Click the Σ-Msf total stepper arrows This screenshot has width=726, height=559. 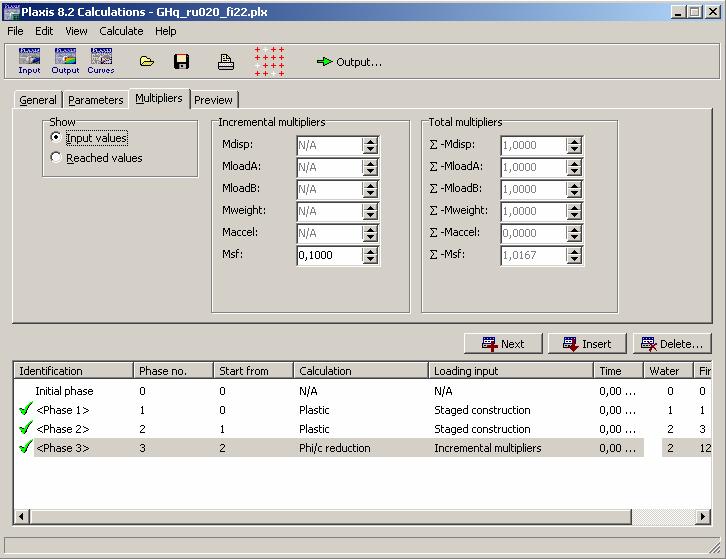[x=574, y=255]
